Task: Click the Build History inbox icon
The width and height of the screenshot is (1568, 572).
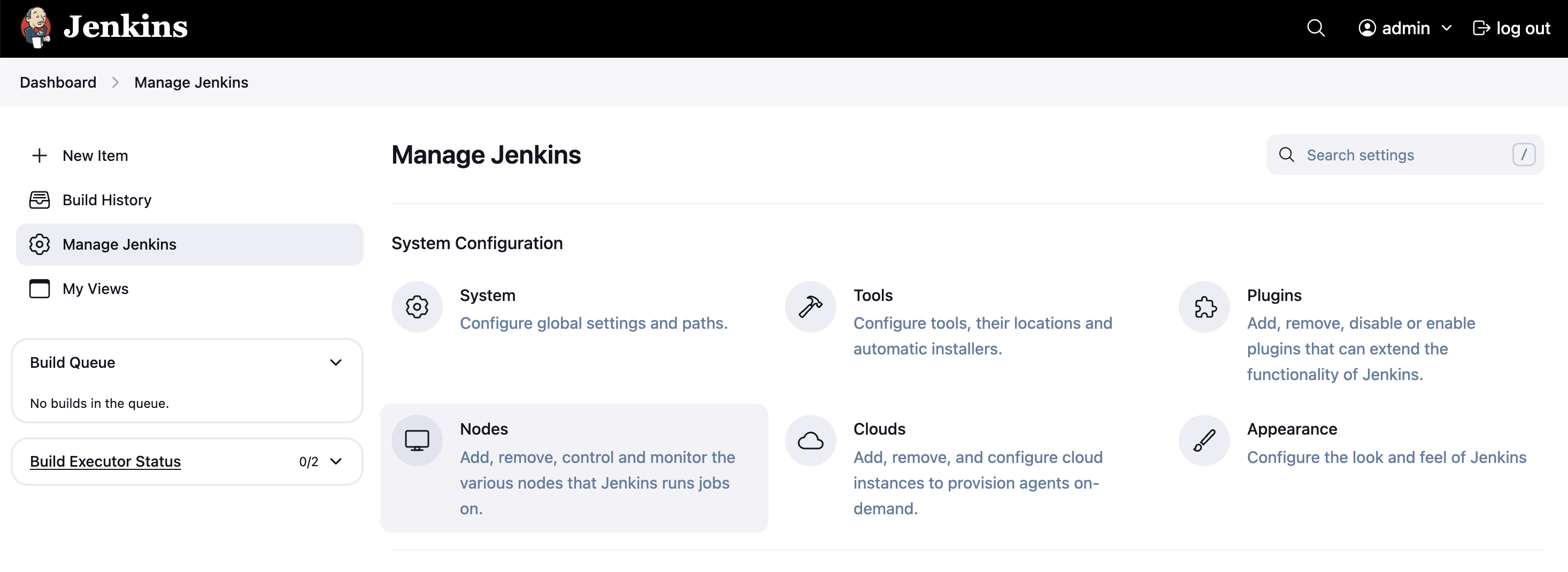Action: coord(40,200)
